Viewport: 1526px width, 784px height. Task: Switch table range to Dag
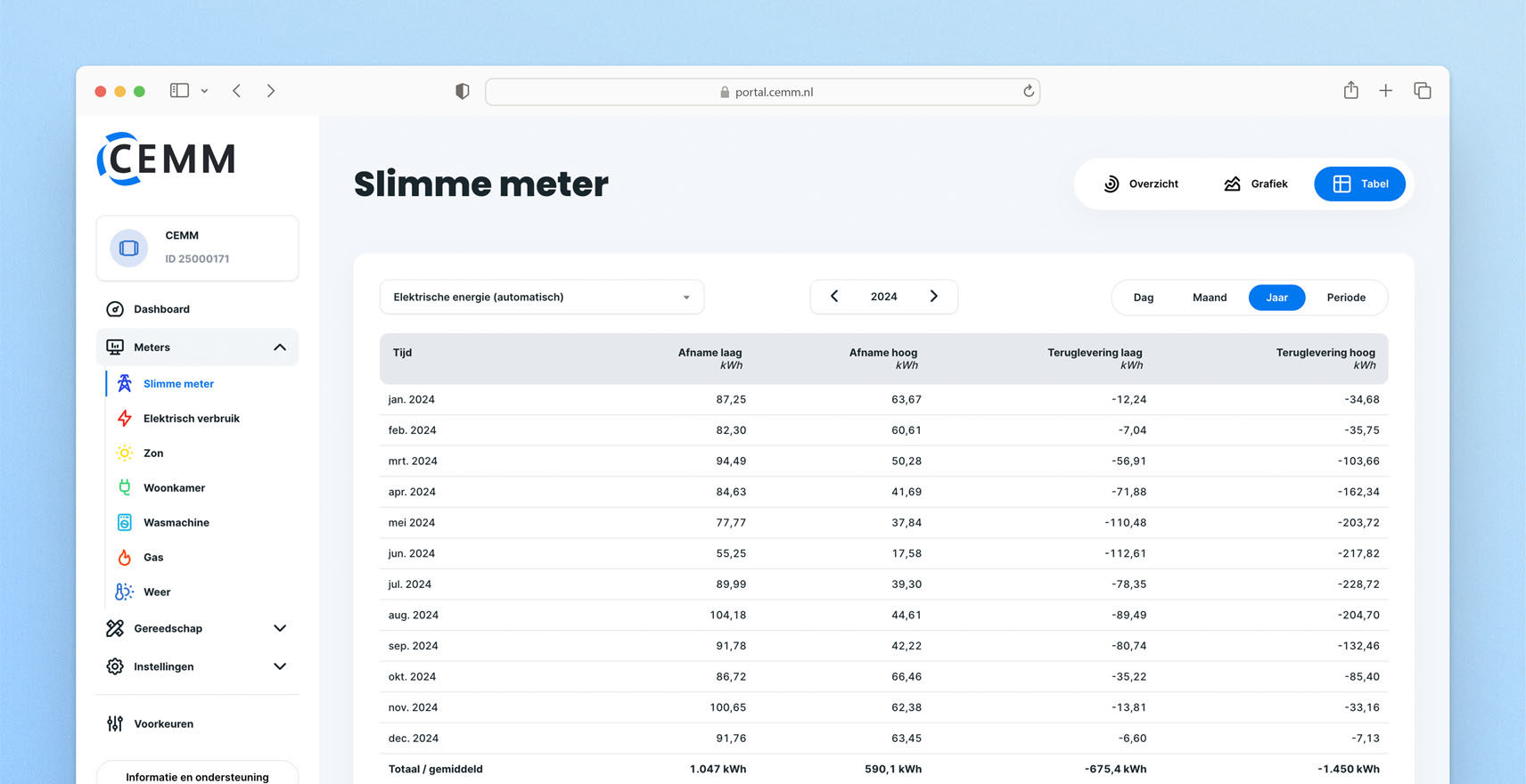coord(1143,298)
